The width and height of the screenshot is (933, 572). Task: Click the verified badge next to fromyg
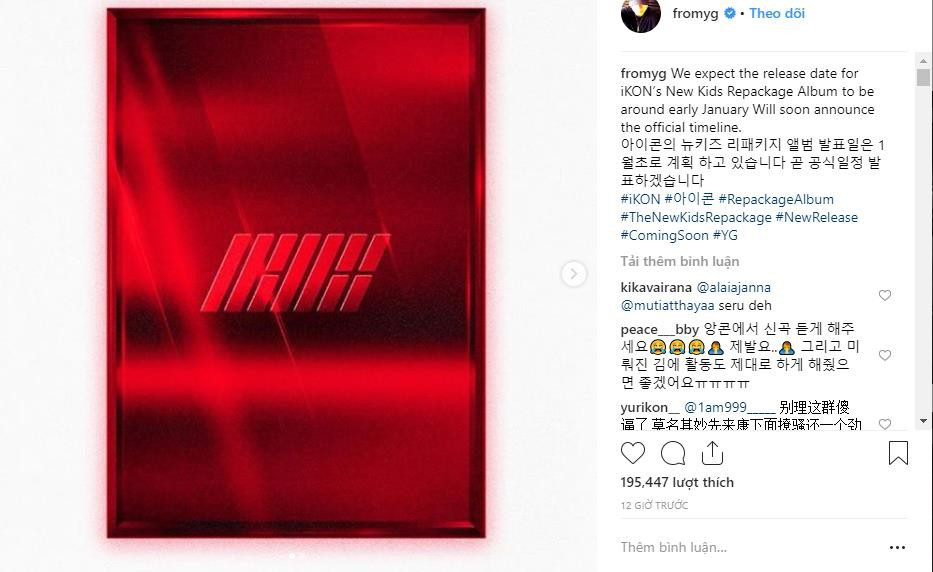730,13
